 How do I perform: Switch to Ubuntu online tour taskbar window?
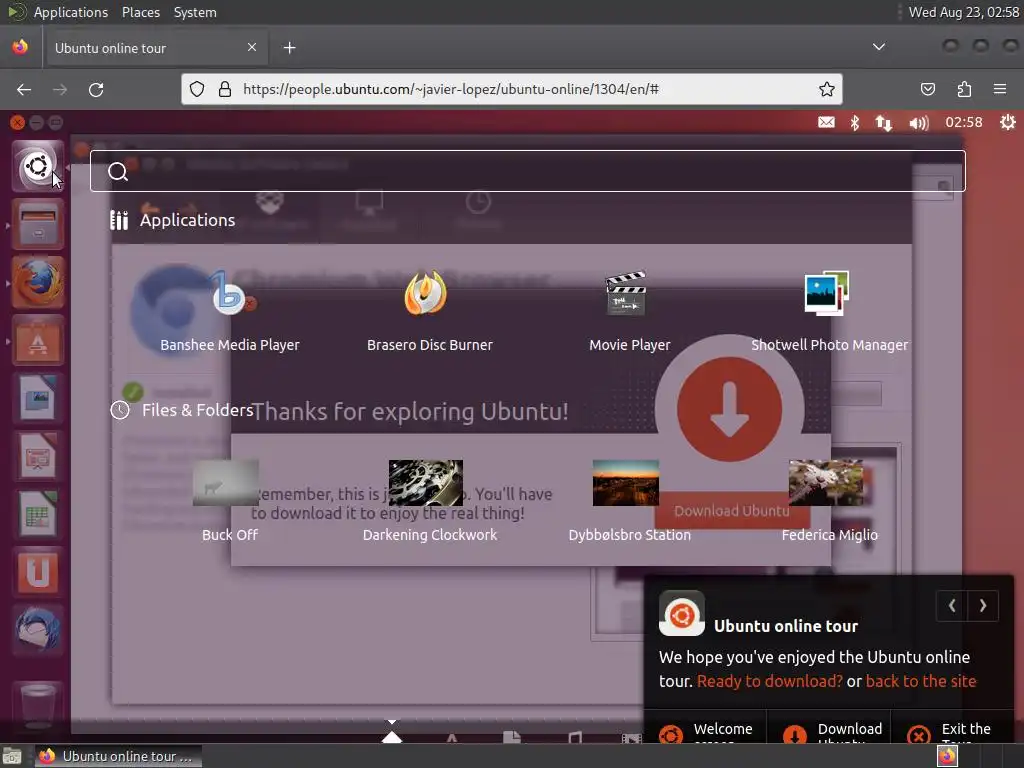click(118, 756)
